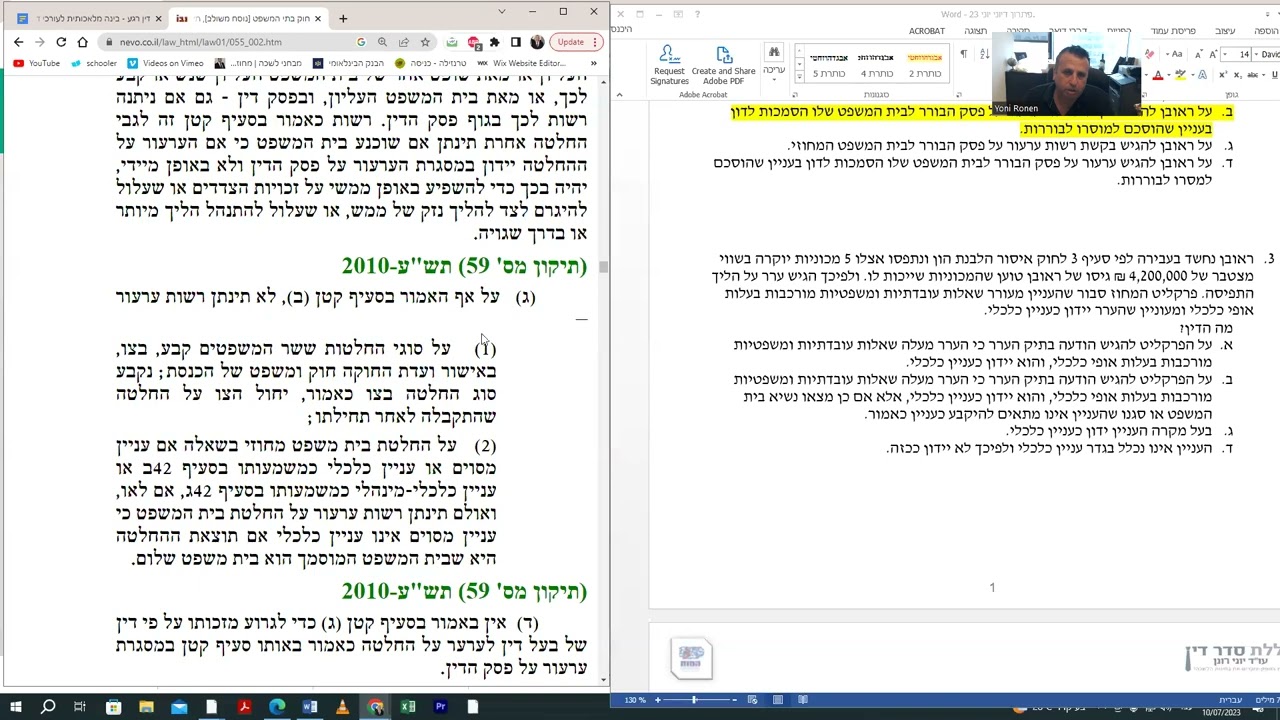1280x720 pixels.
Task: Open Chrome profile avatar
Action: tap(537, 42)
